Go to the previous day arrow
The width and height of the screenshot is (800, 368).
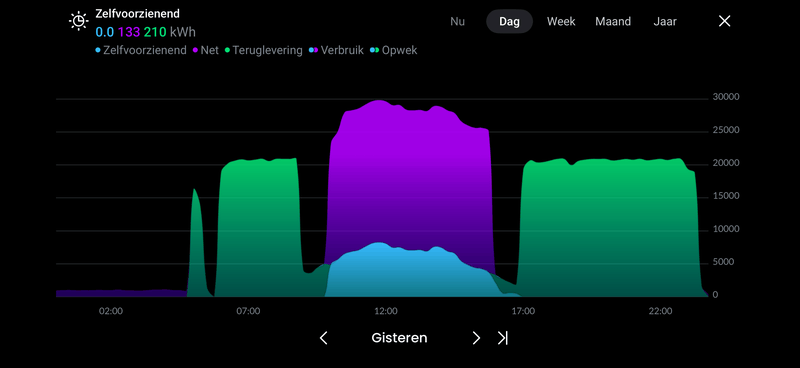pyautogui.click(x=323, y=338)
